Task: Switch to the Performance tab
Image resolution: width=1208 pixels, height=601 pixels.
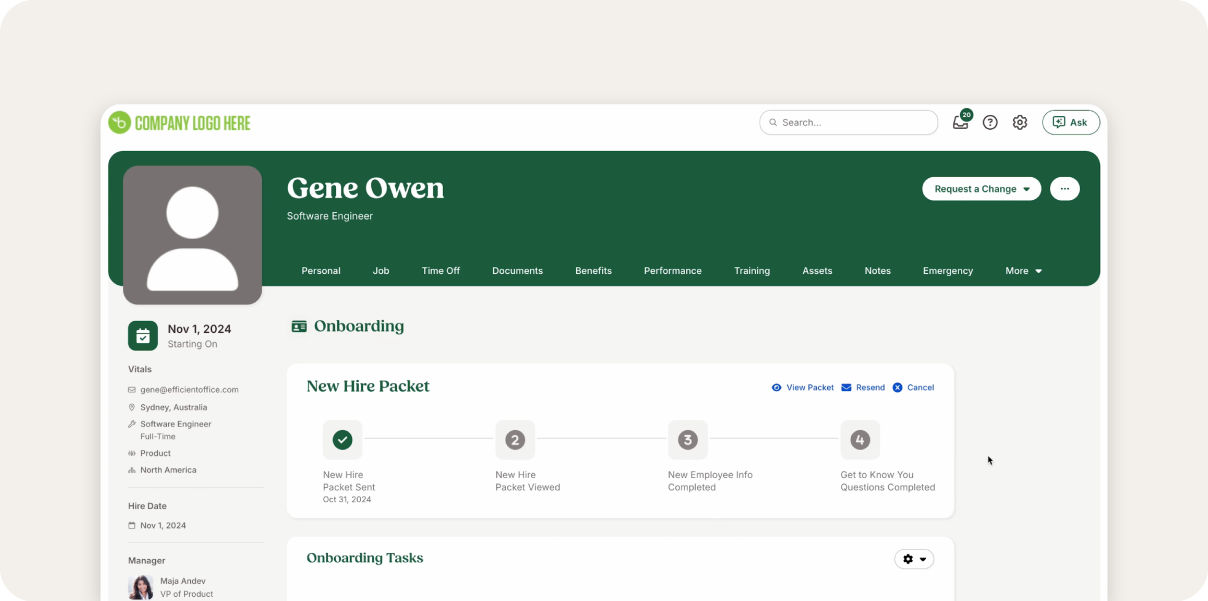Action: coord(673,271)
